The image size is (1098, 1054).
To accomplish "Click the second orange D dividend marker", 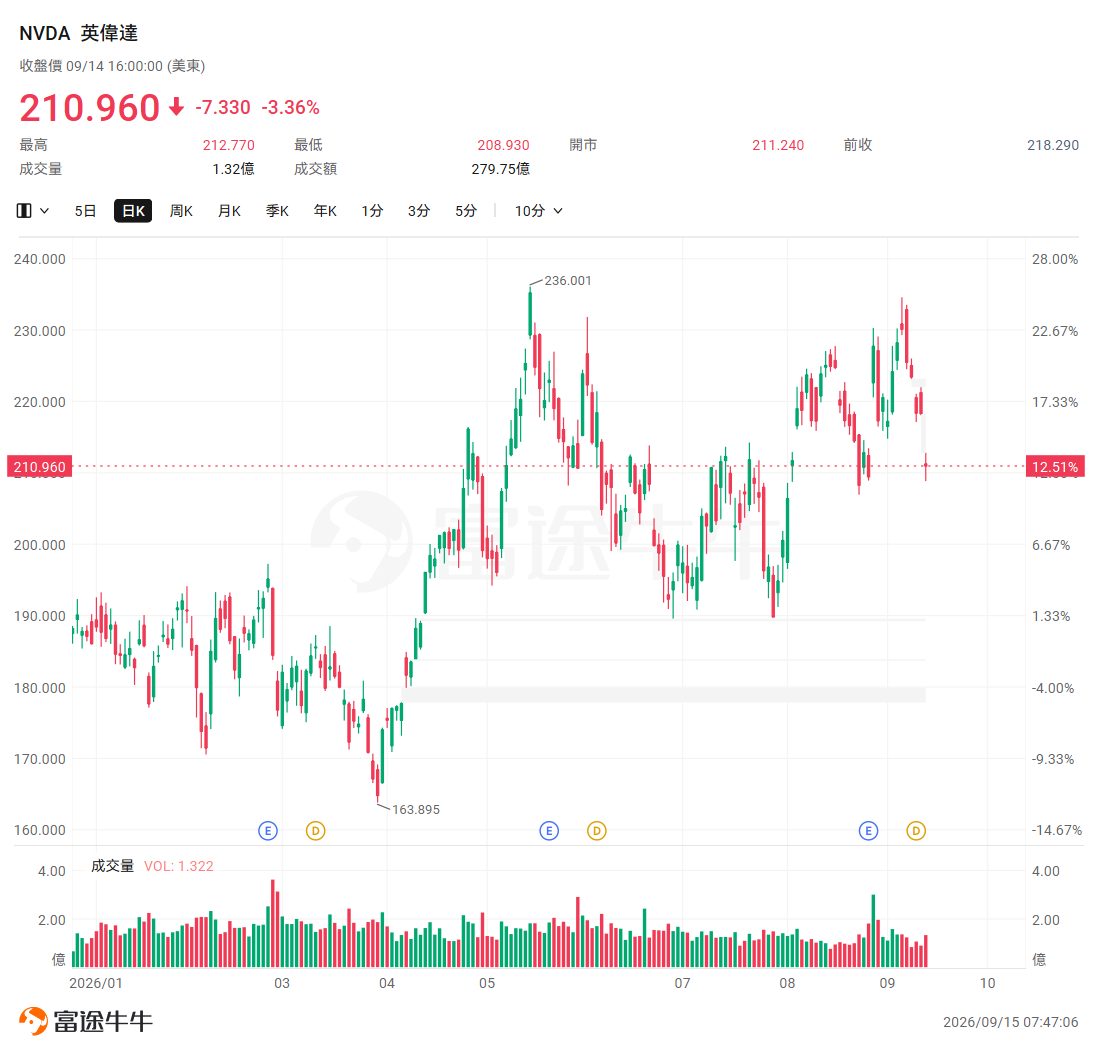I will click(597, 831).
